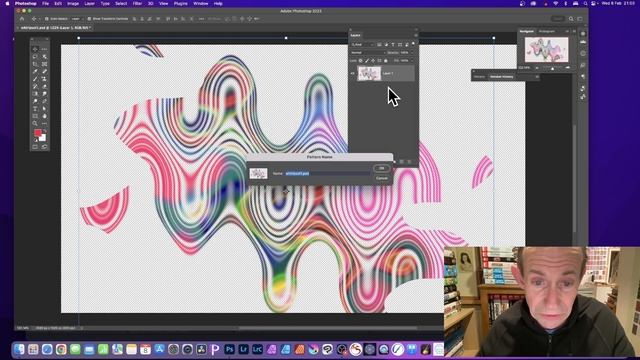Screen dimensions: 640x360
Task: Select the Gradient tool
Action: 35,93
